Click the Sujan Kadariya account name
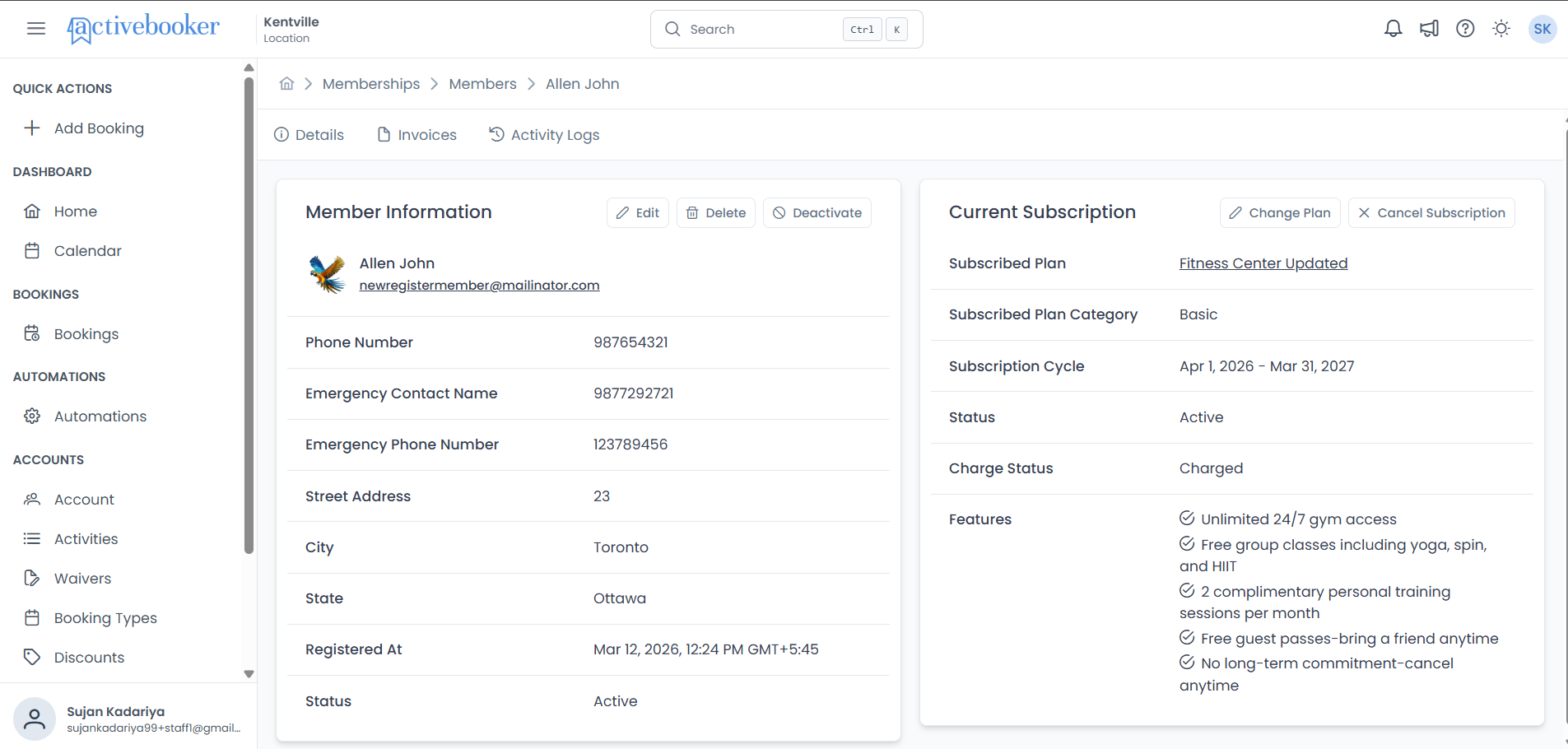 point(115,711)
